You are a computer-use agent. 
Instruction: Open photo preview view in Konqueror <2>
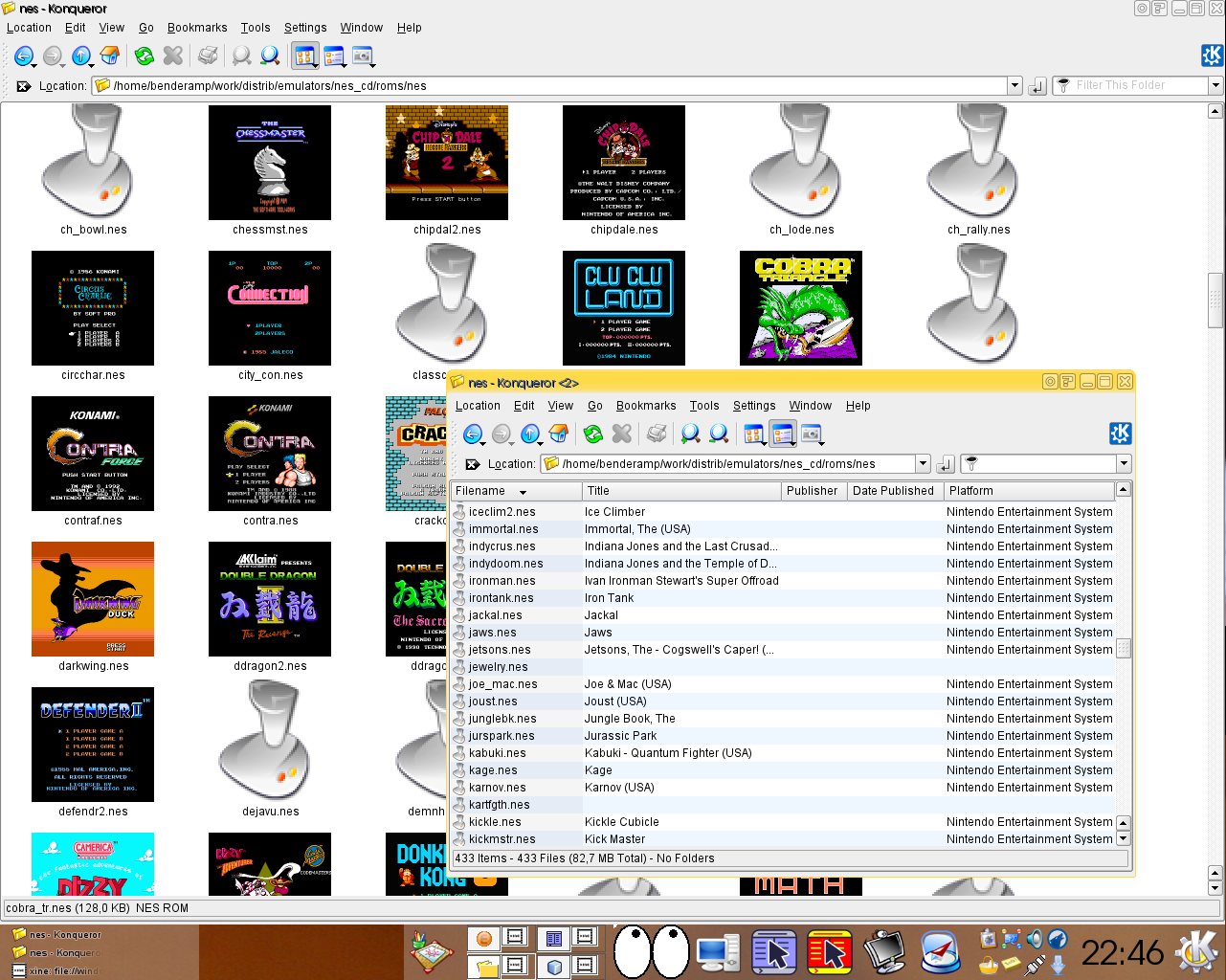812,434
